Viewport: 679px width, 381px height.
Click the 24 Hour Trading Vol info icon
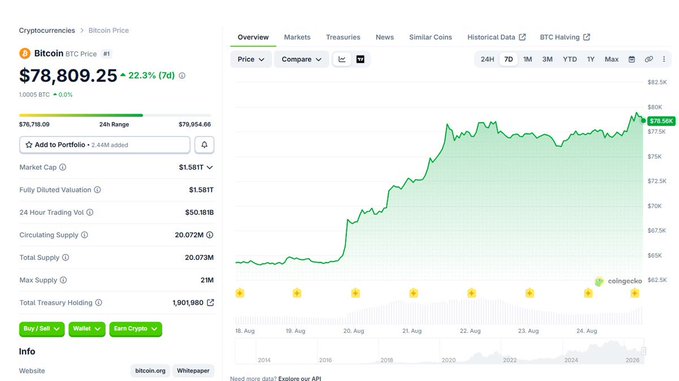(x=90, y=212)
